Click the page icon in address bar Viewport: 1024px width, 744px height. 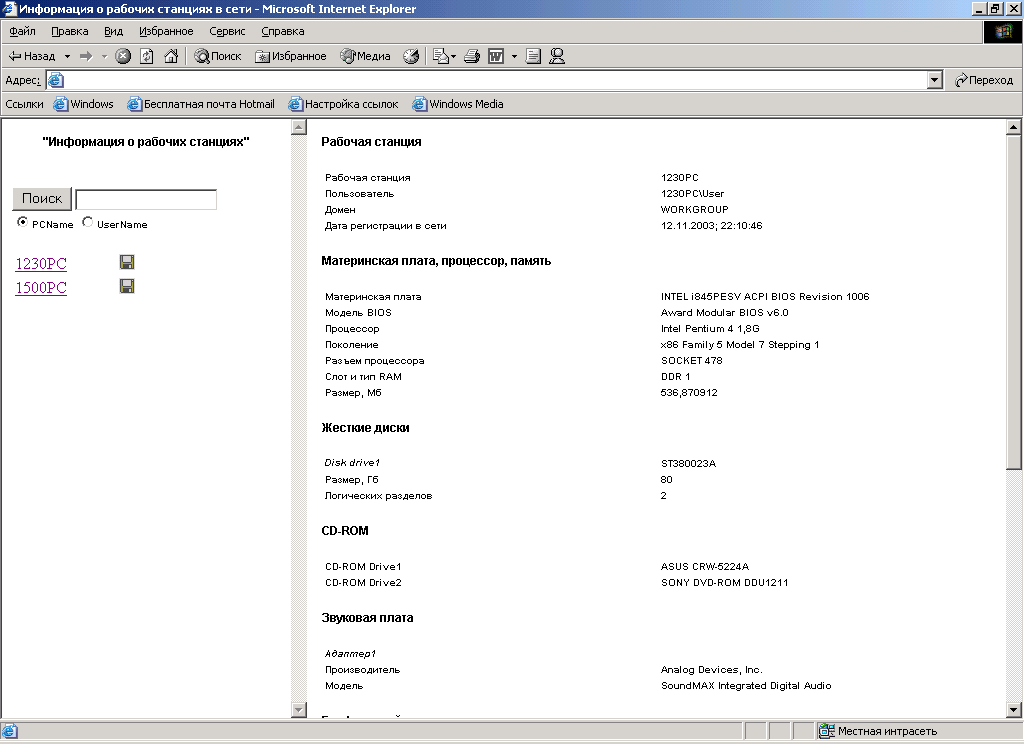56,80
